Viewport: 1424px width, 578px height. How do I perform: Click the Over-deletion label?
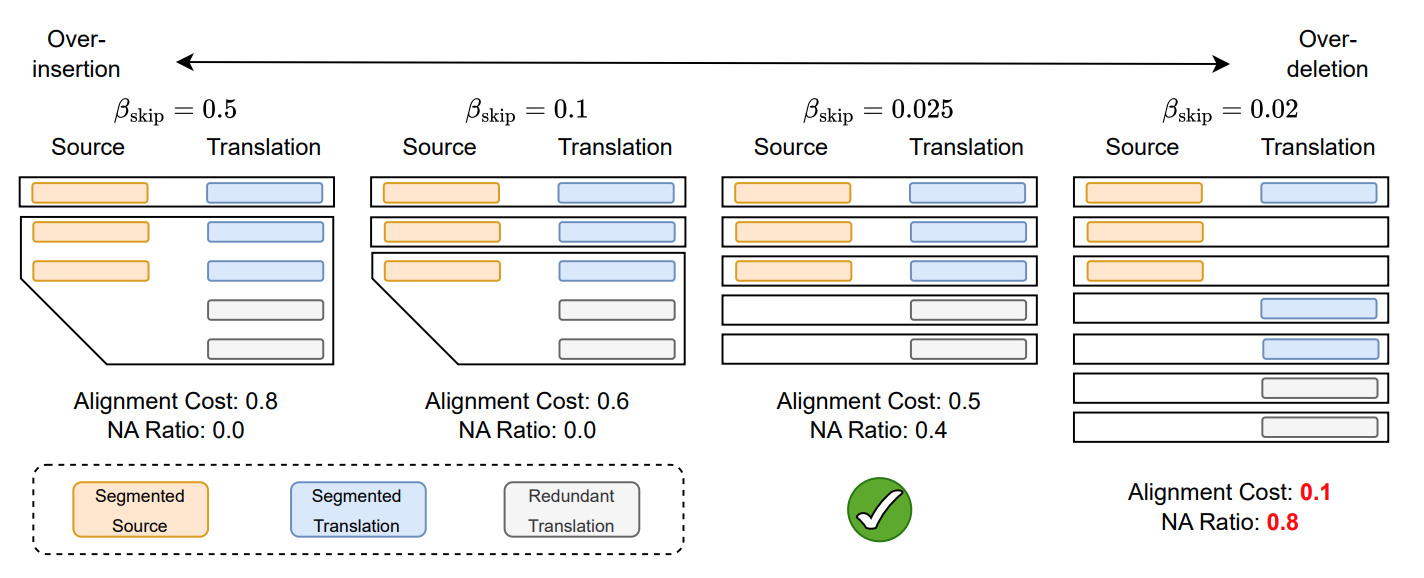[1327, 54]
